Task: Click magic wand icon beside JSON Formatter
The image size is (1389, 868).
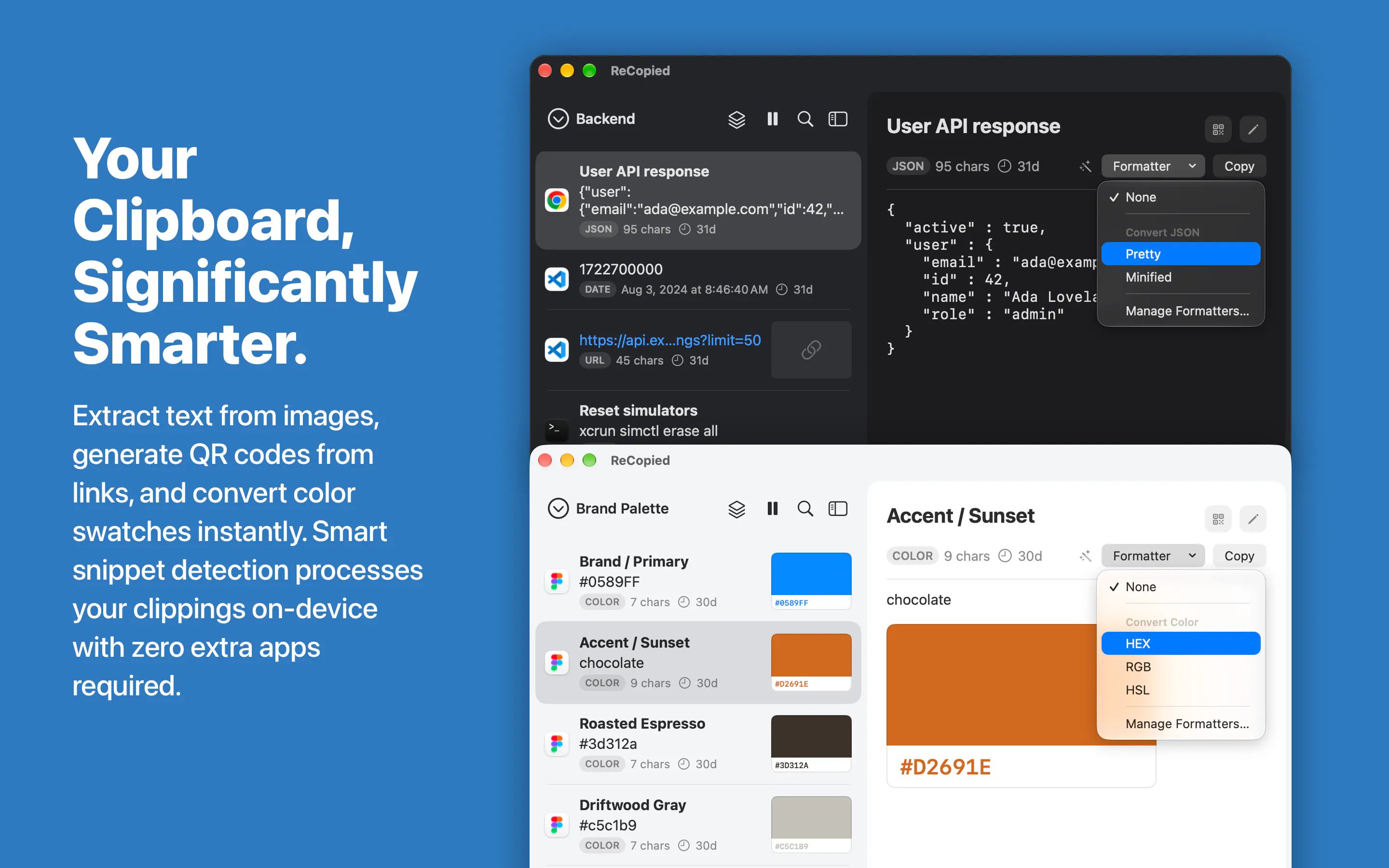Action: tap(1085, 166)
